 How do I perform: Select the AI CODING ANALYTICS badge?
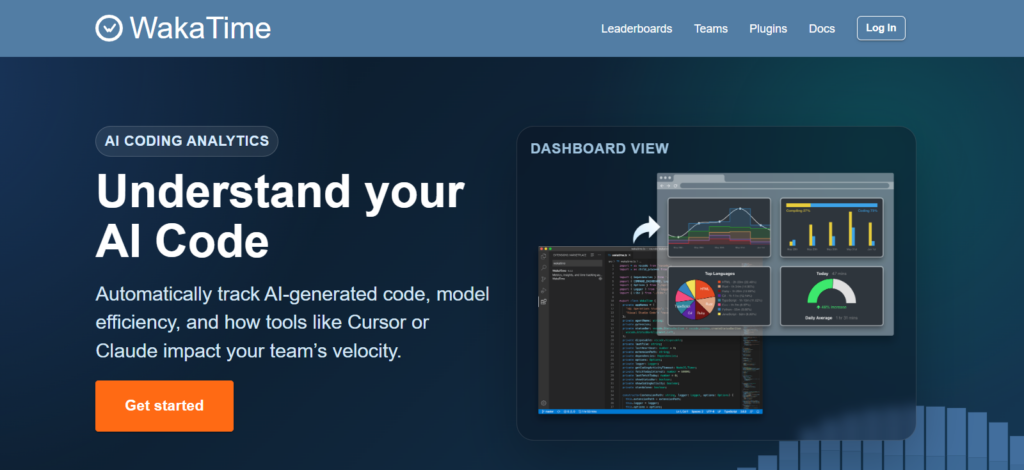pos(187,141)
